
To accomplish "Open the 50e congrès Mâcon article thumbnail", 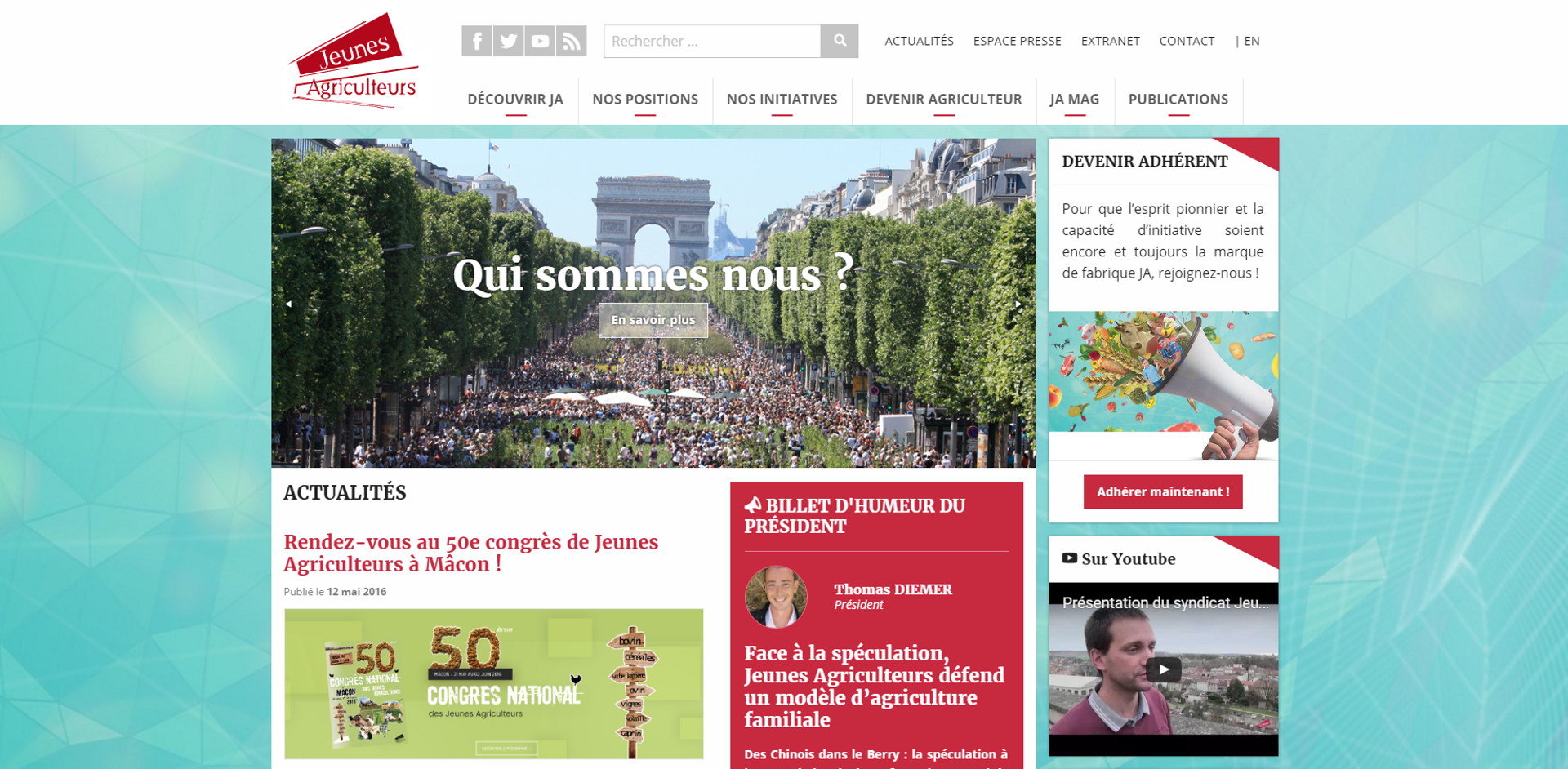I will [x=494, y=684].
